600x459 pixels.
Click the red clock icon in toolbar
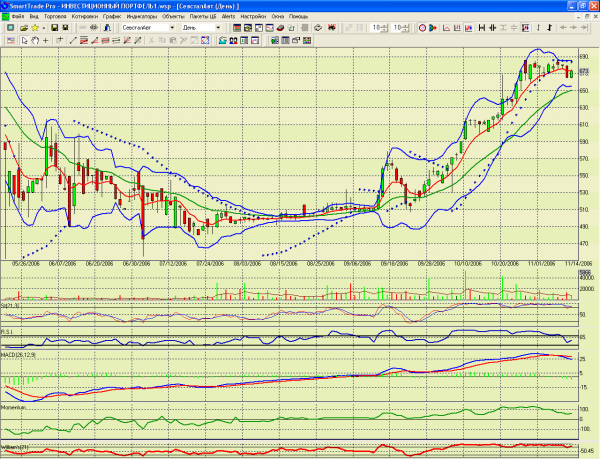pyautogui.click(x=422, y=28)
